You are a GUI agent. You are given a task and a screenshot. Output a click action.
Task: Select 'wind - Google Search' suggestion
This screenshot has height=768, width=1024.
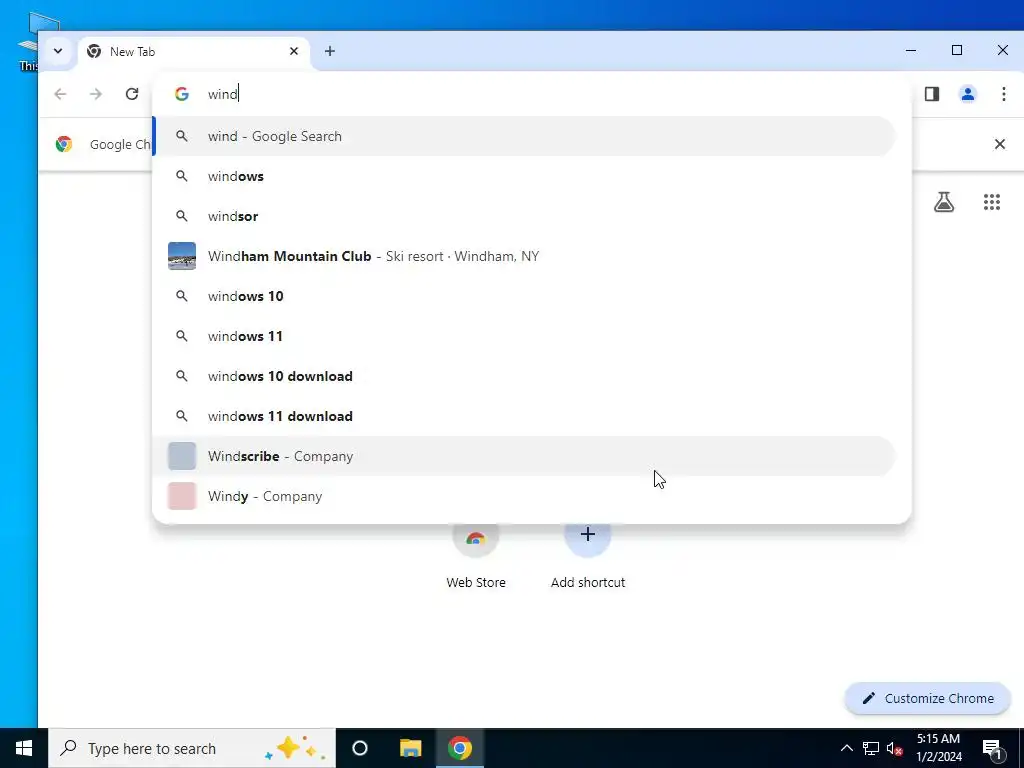524,136
